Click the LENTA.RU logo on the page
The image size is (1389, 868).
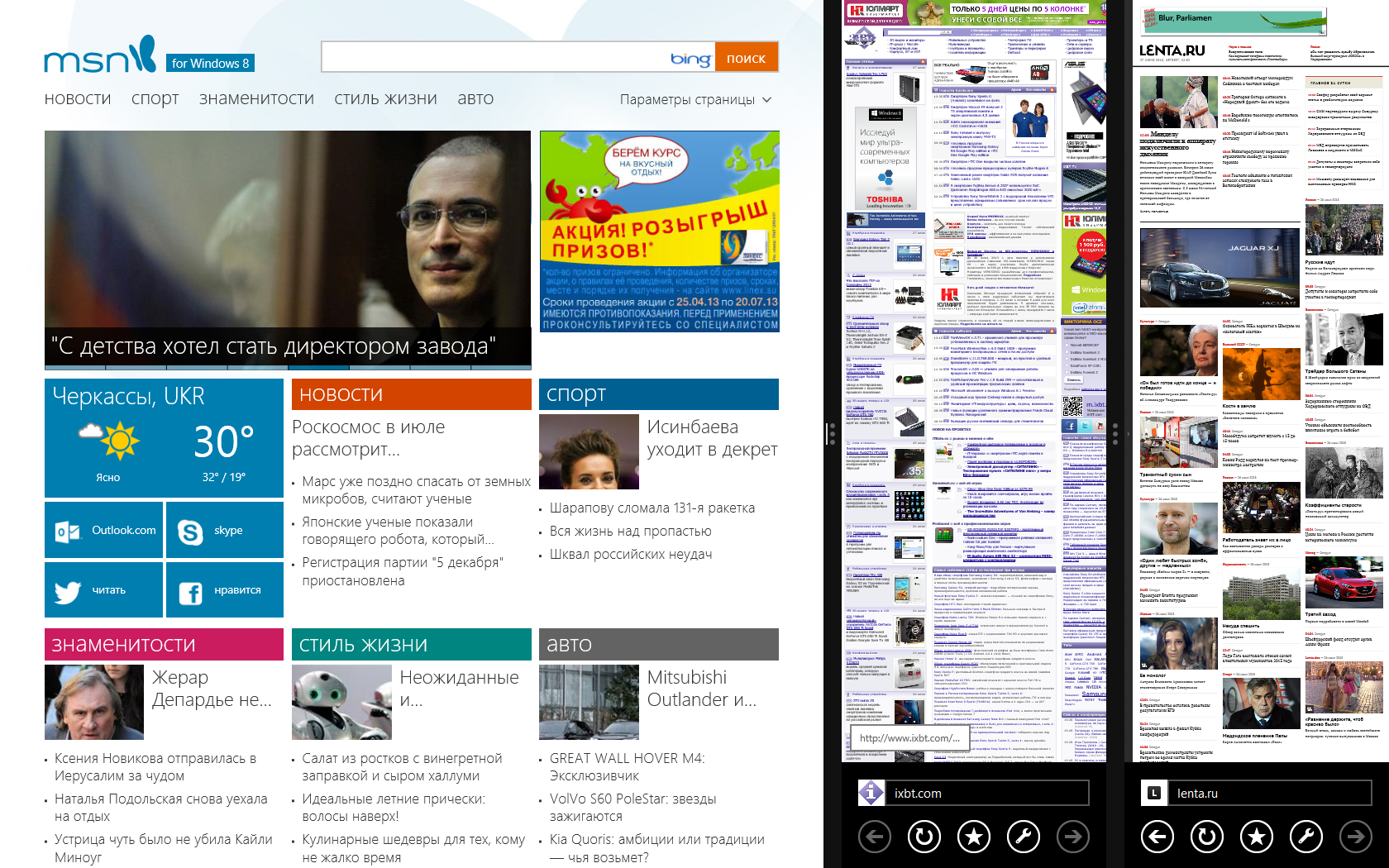click(1172, 50)
